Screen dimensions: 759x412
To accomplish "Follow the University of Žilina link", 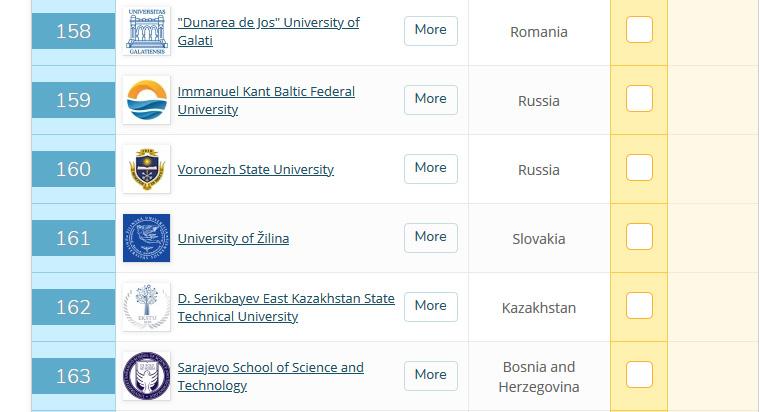I will pyautogui.click(x=233, y=239).
